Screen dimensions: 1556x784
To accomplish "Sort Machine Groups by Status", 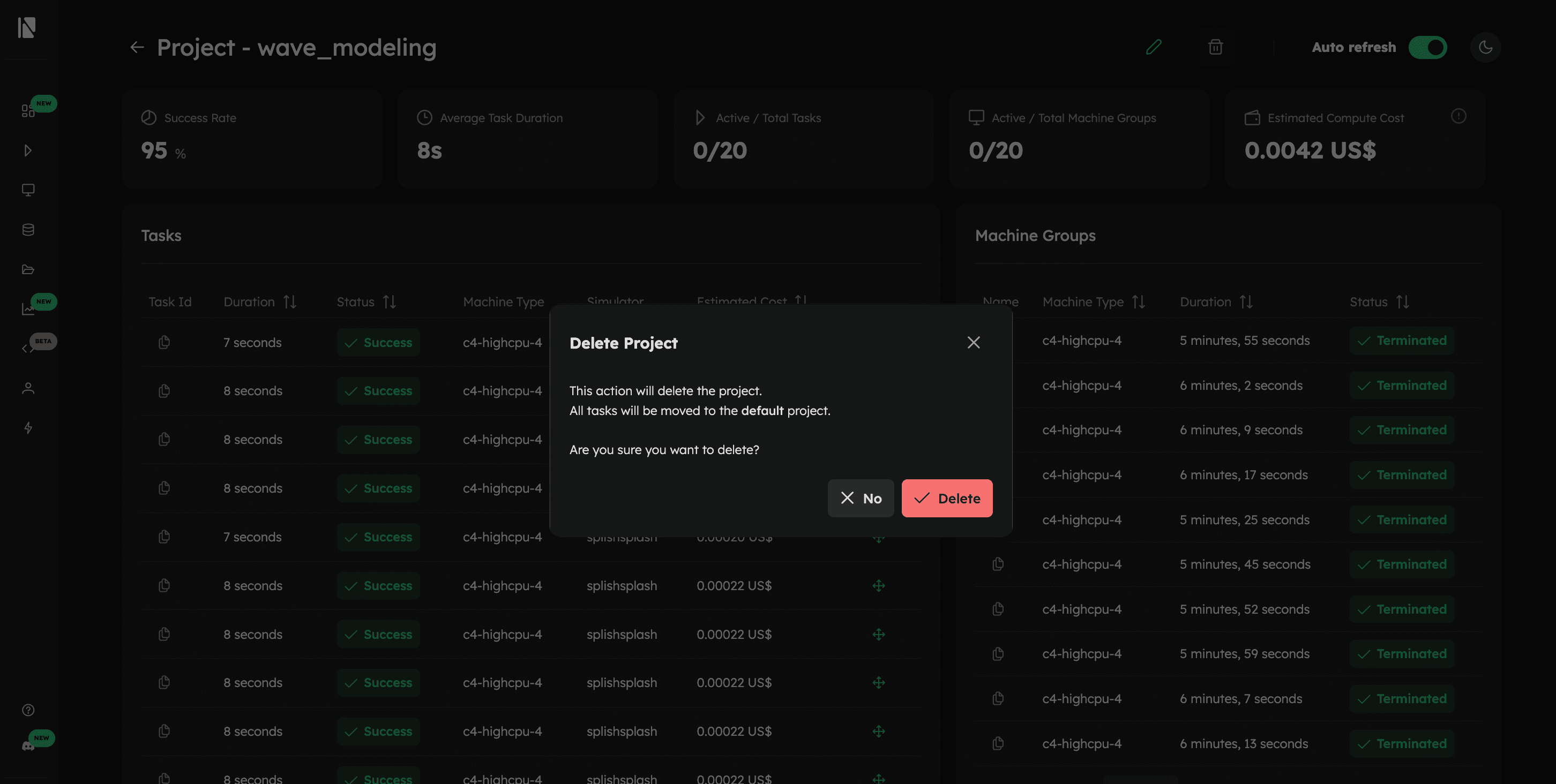I will (1402, 301).
